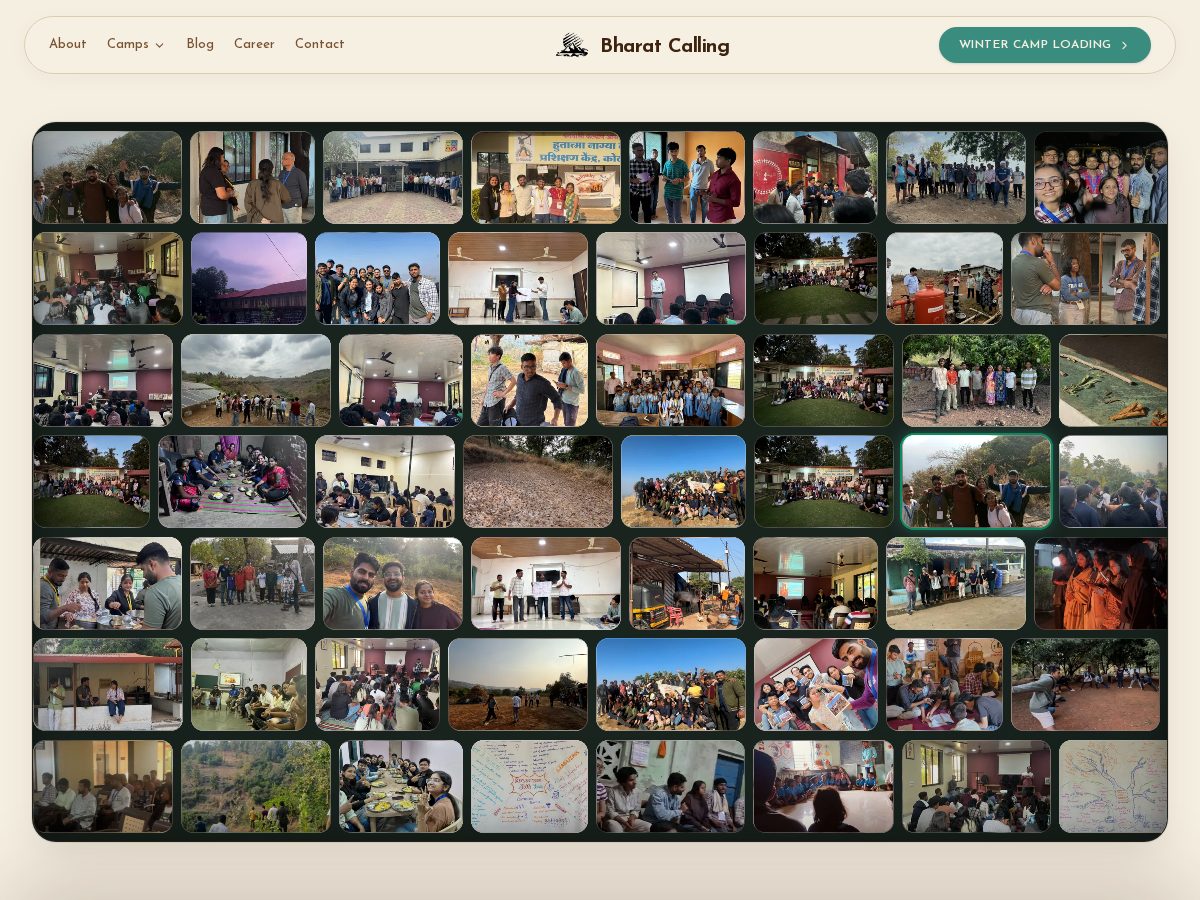Open the Camps menu item
This screenshot has height=900, width=1200.
(136, 44)
